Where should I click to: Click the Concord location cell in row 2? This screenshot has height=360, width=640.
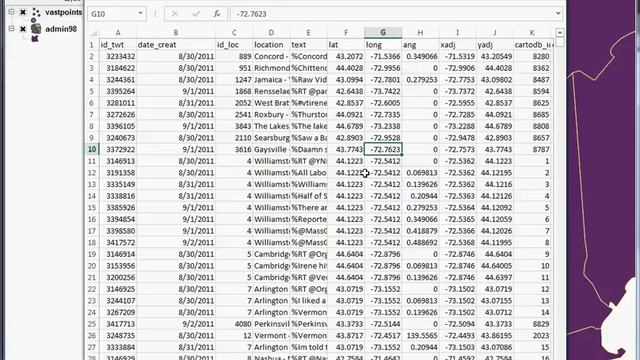coord(271,56)
